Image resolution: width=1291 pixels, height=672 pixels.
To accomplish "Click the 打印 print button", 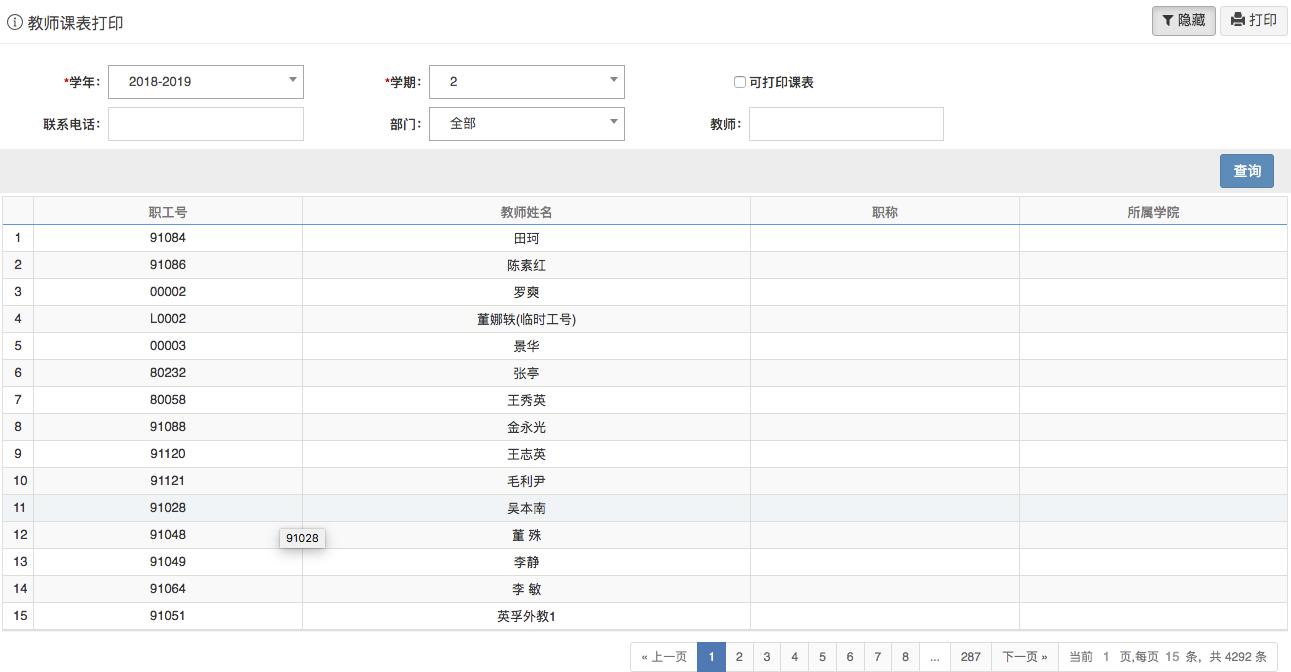I will [1252, 20].
